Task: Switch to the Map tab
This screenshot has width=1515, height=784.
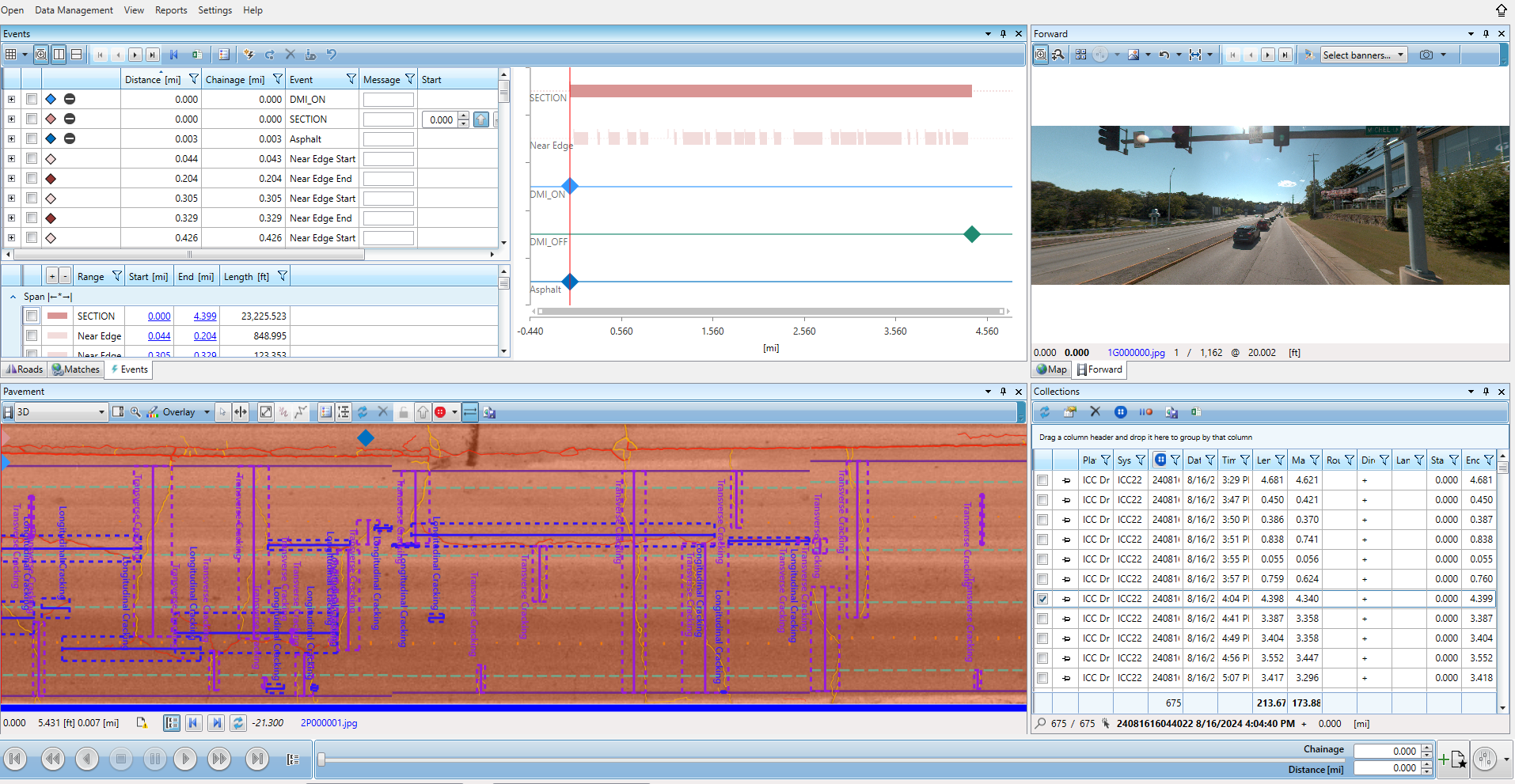Action: [x=1051, y=369]
